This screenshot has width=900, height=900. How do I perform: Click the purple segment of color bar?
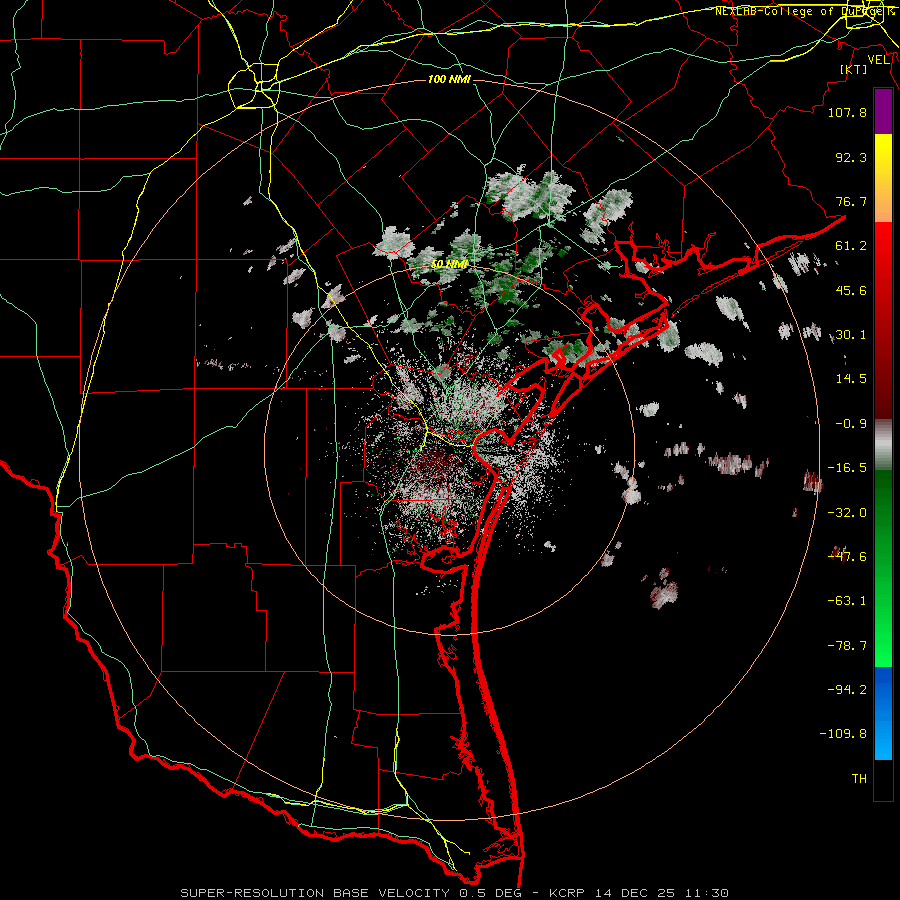[883, 112]
